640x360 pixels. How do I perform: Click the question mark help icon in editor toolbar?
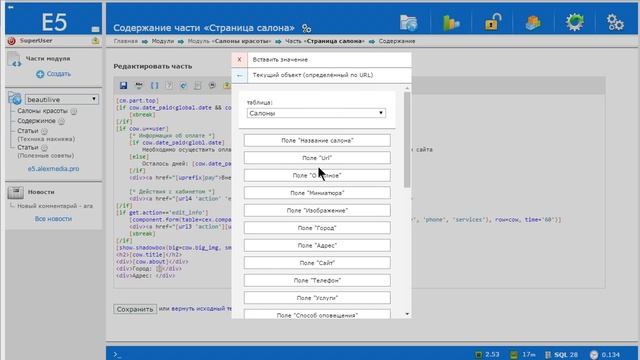coord(169,85)
